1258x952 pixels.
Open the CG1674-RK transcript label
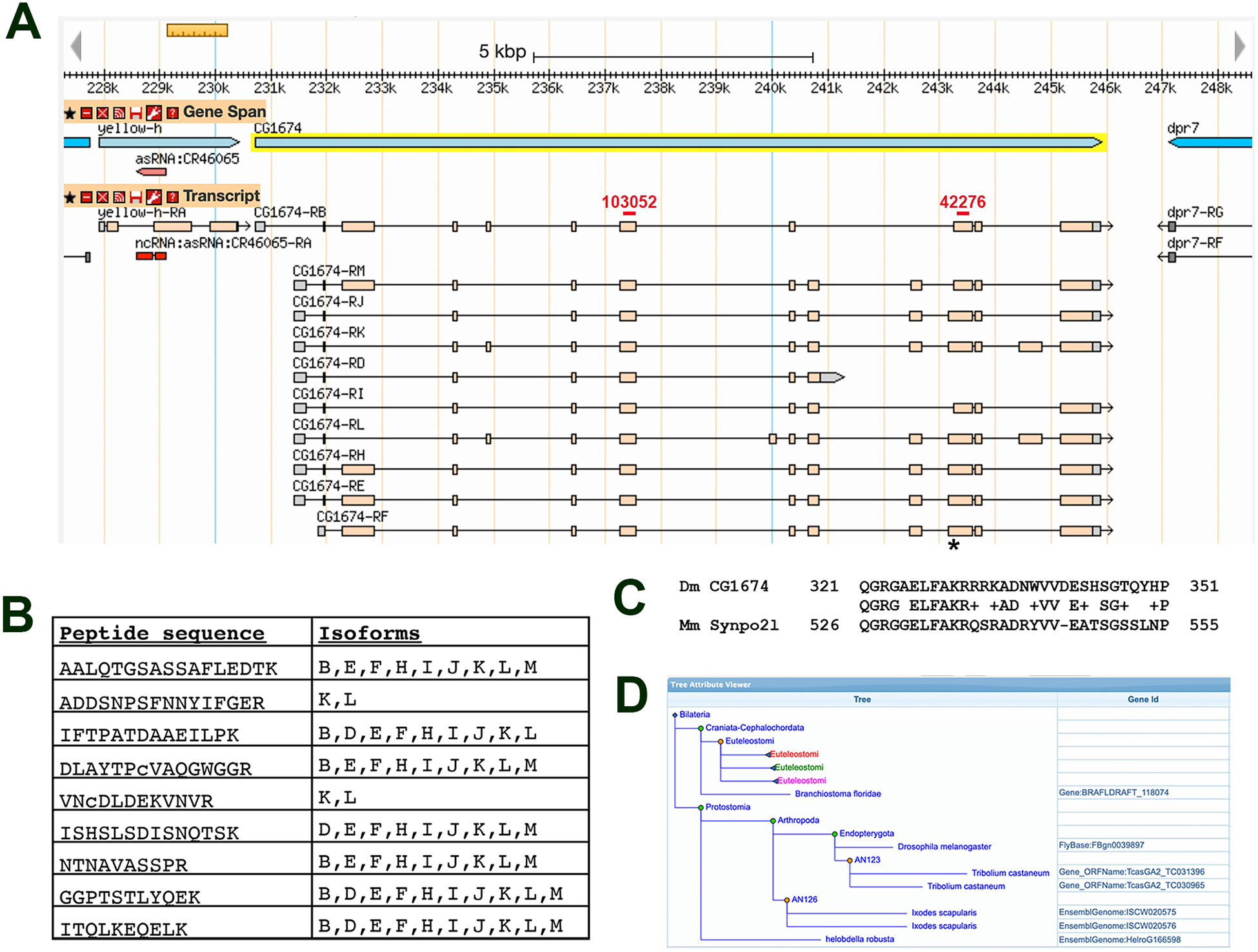328,332
